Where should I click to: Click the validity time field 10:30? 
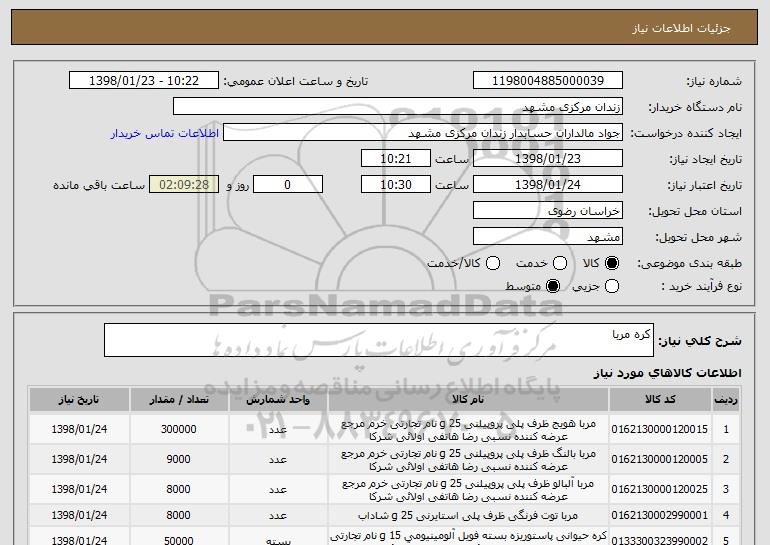396,185
